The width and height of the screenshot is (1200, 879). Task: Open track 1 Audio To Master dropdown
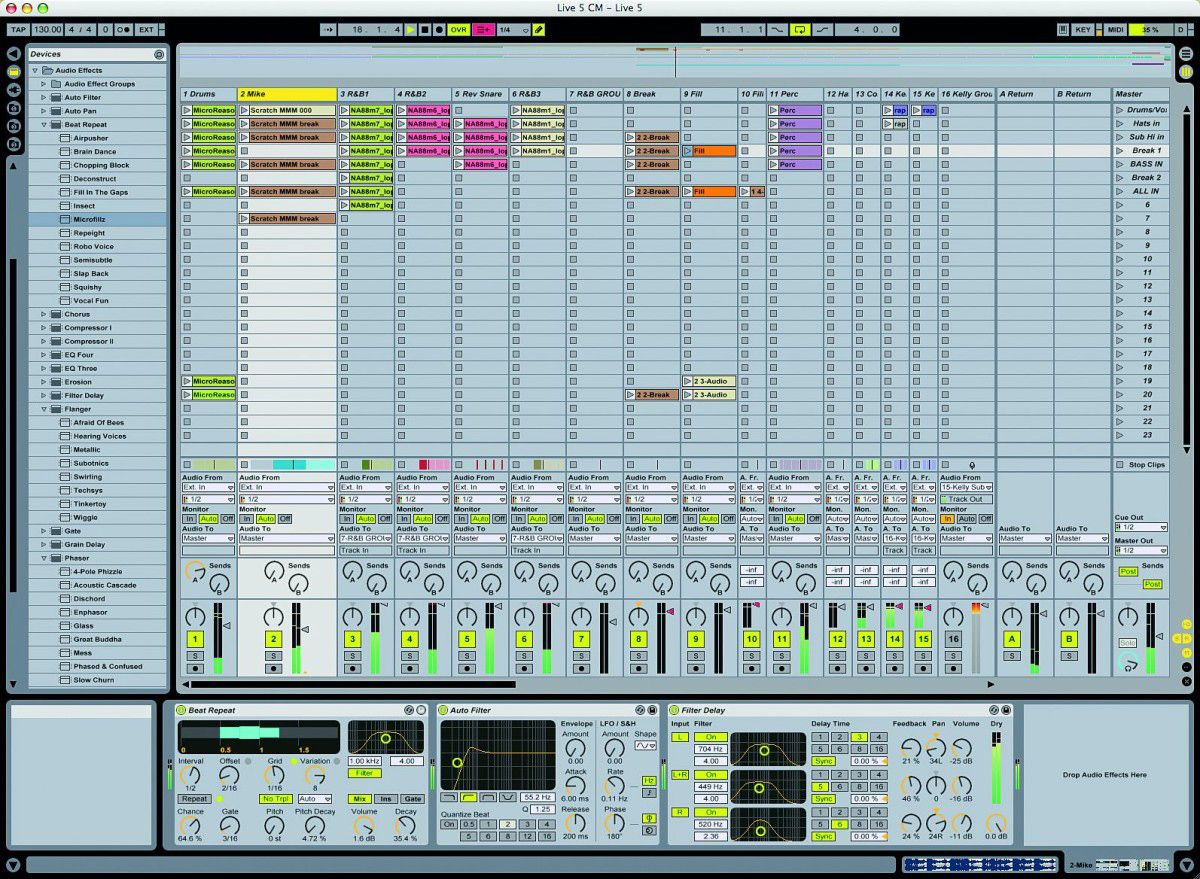pyautogui.click(x=208, y=538)
